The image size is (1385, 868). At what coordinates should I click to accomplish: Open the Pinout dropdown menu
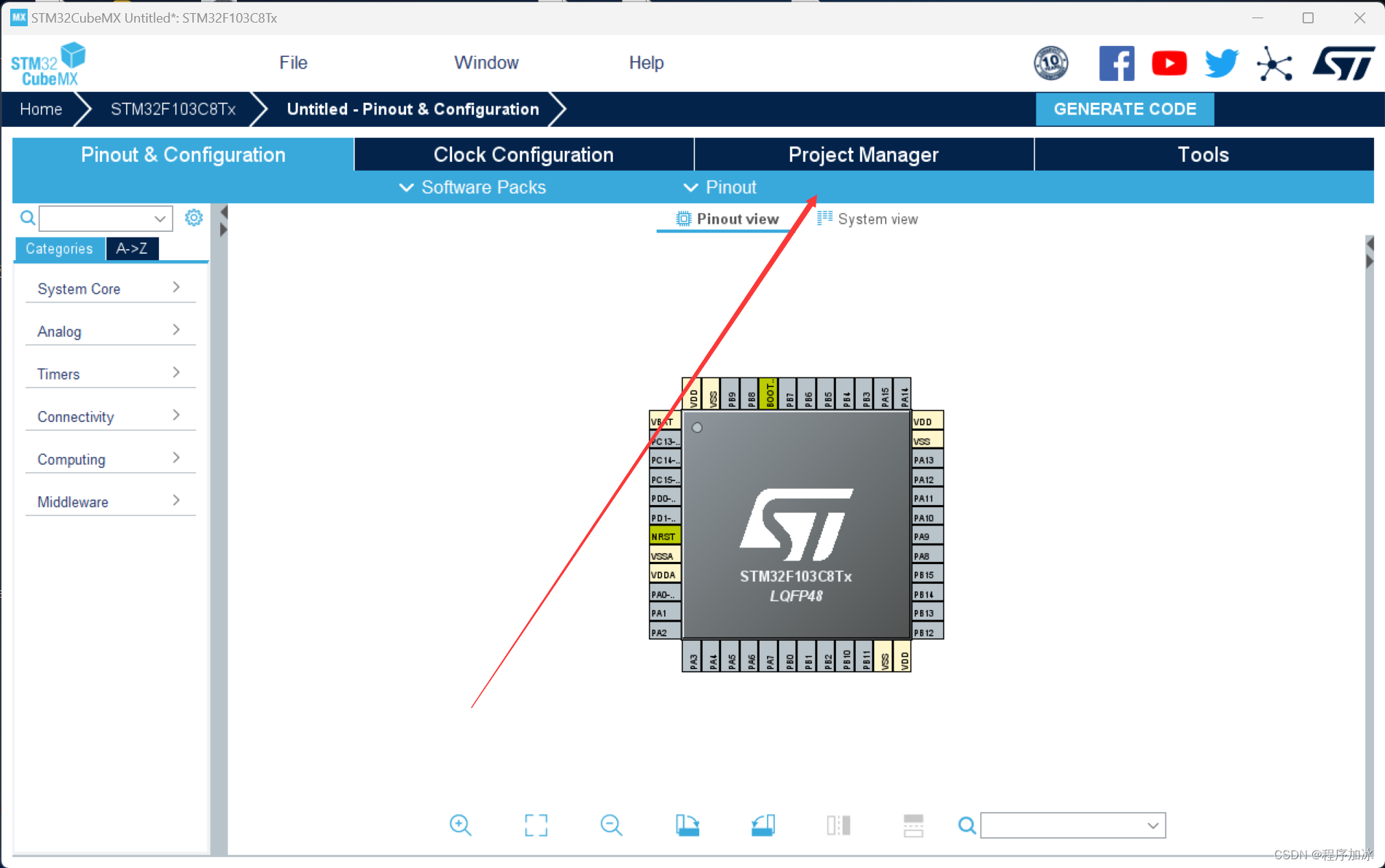click(x=719, y=187)
